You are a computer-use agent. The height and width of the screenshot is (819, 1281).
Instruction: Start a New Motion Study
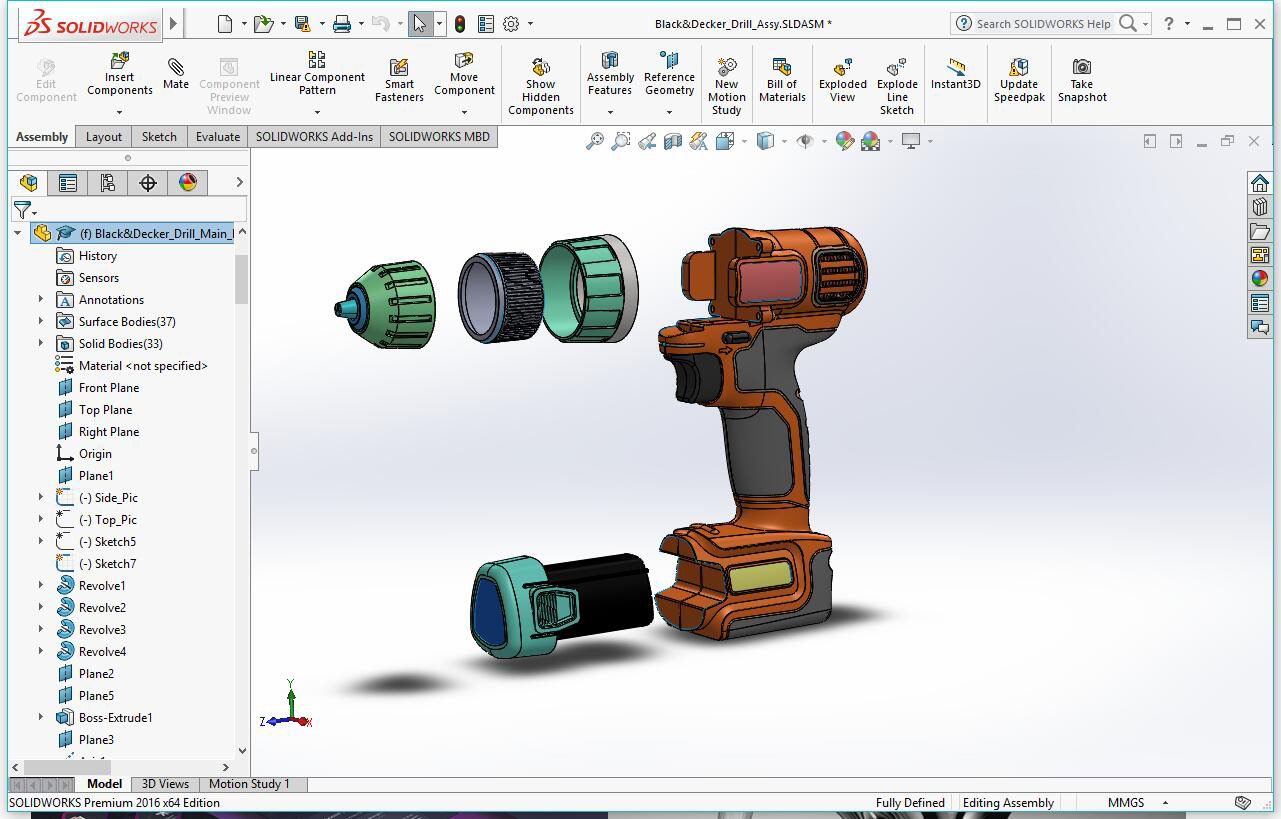727,86
